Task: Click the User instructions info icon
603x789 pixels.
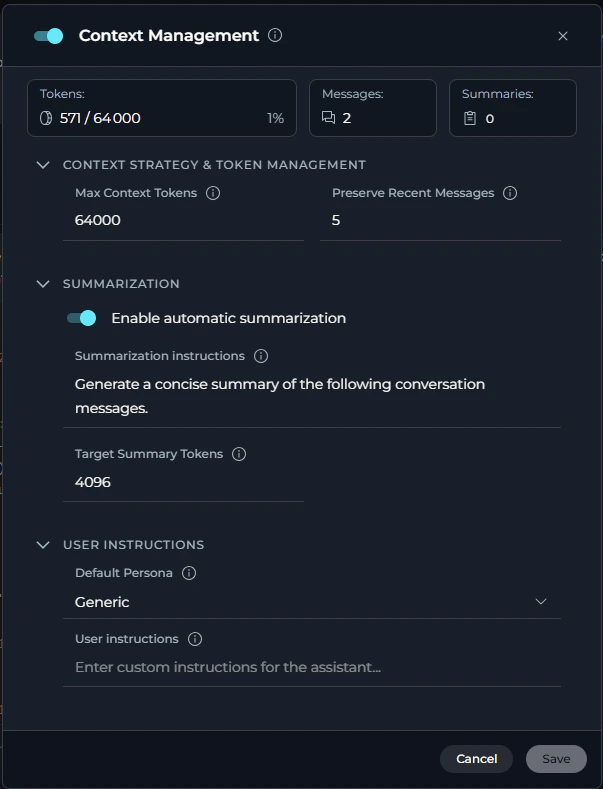Action: coord(195,639)
